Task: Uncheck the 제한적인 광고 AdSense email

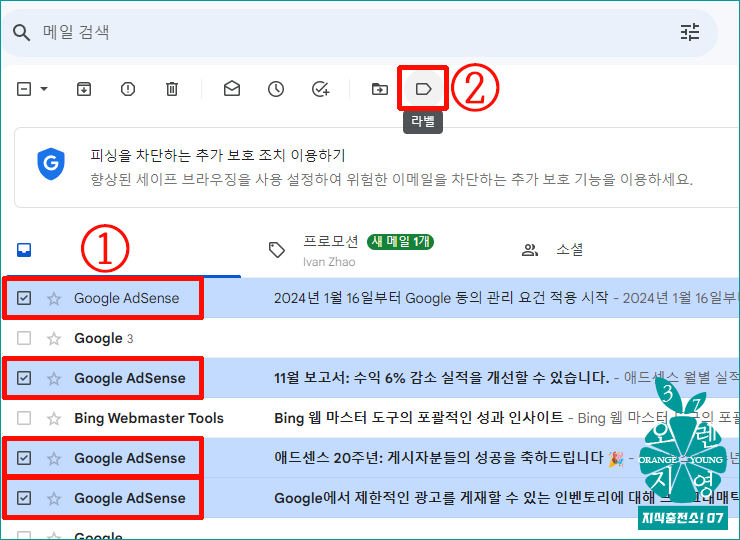Action: coord(24,498)
